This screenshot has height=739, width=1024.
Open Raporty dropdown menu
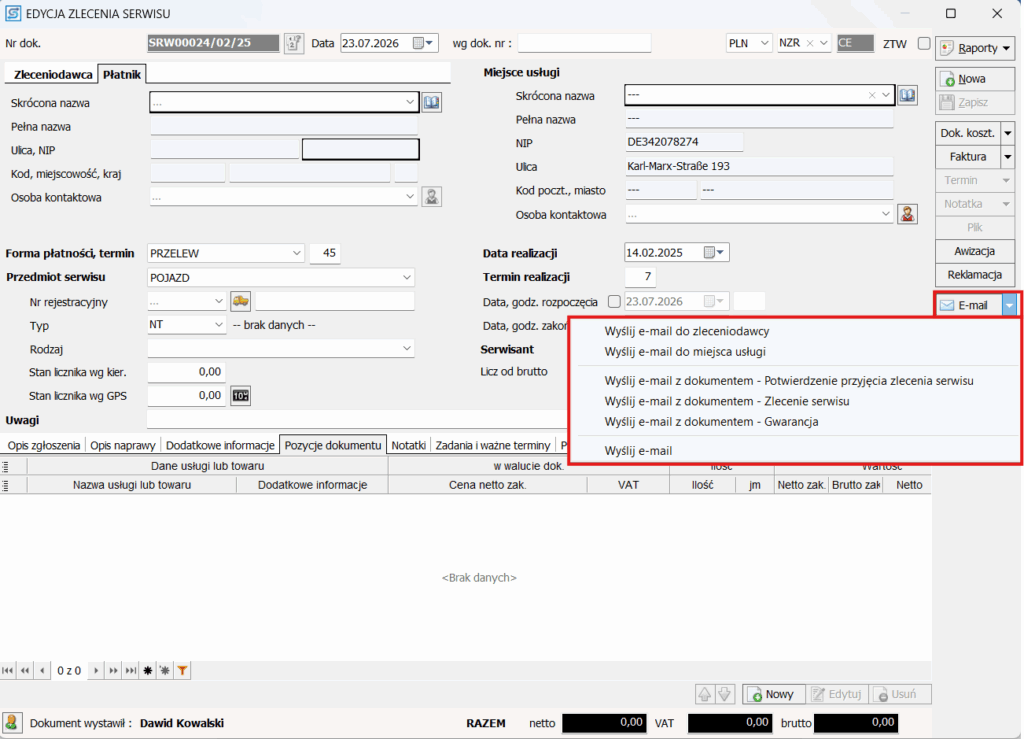pos(976,48)
